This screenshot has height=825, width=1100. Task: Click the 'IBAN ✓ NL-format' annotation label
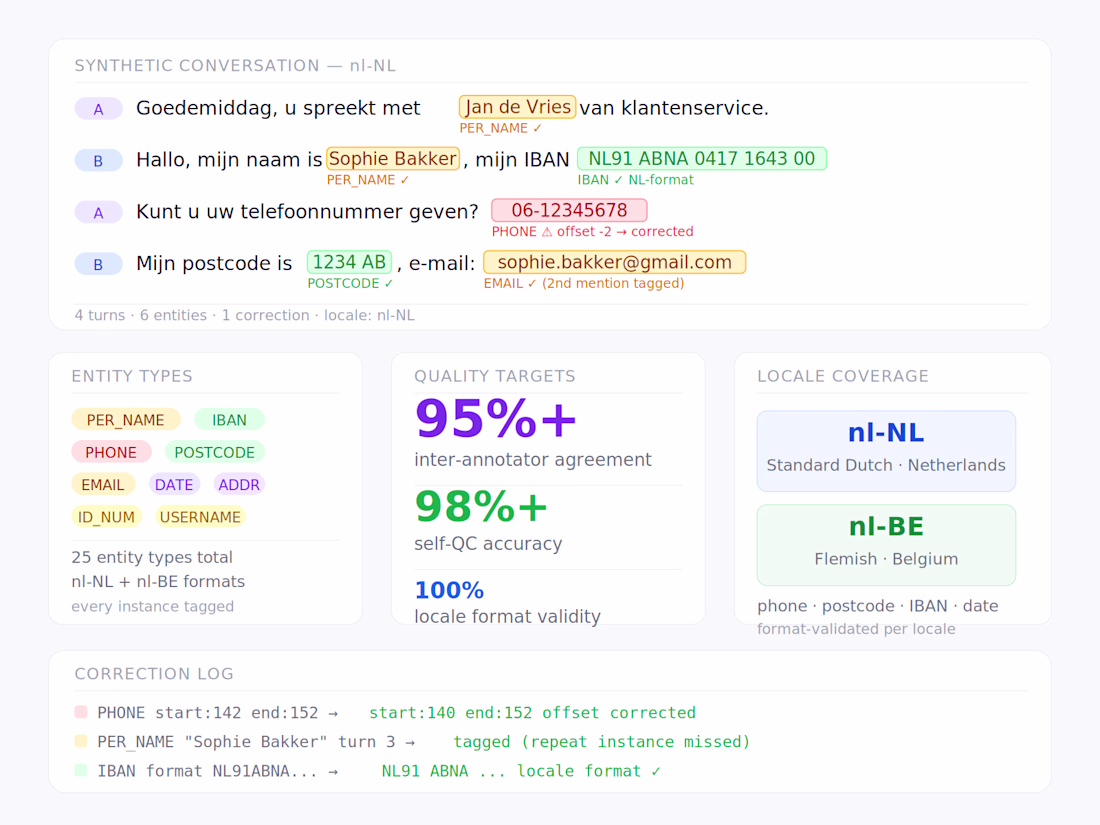636,180
